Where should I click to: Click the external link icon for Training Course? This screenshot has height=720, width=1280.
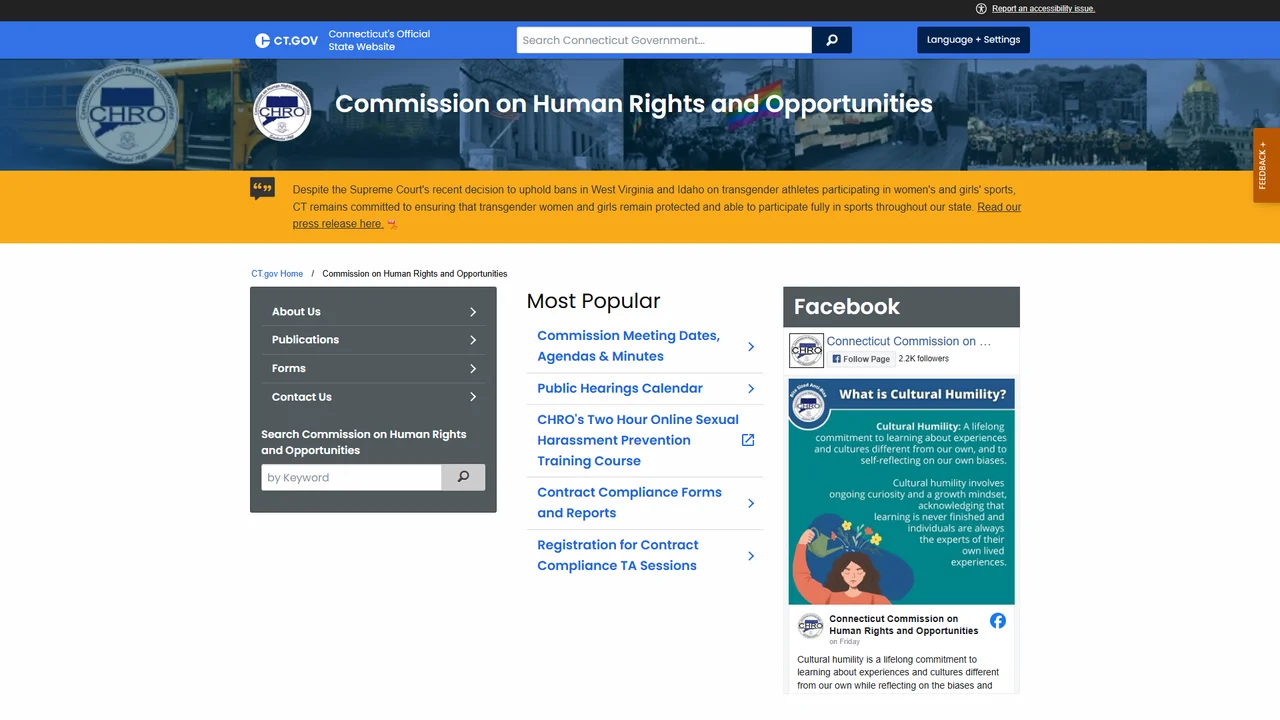[748, 440]
